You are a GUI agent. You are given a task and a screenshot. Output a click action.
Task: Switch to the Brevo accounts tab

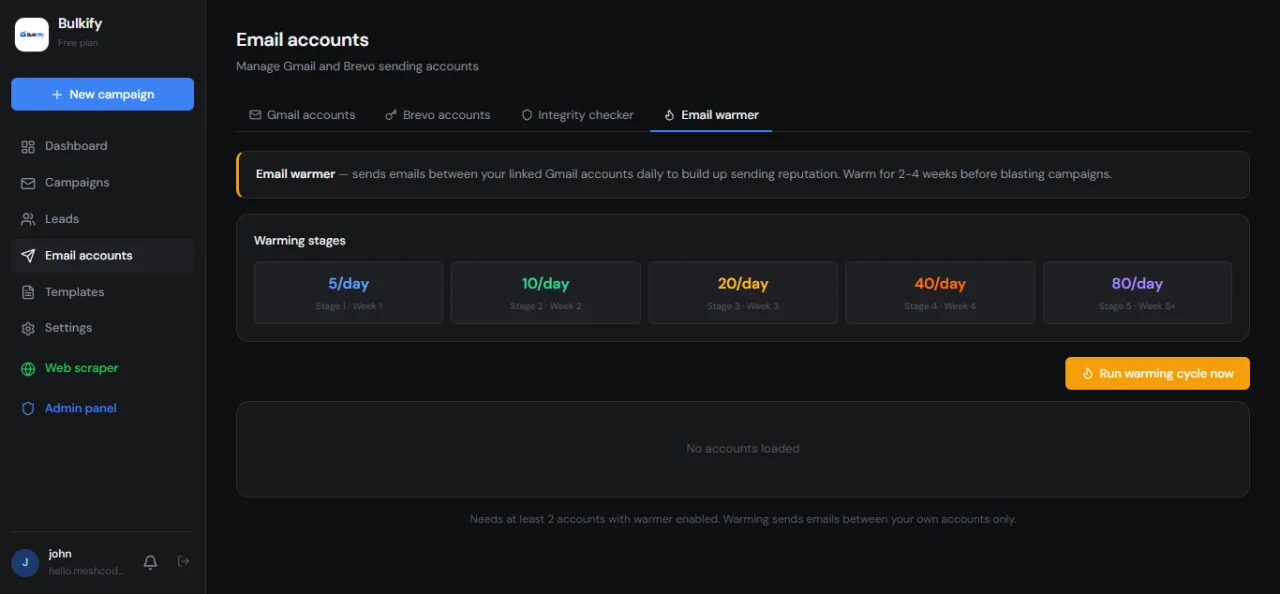point(438,115)
